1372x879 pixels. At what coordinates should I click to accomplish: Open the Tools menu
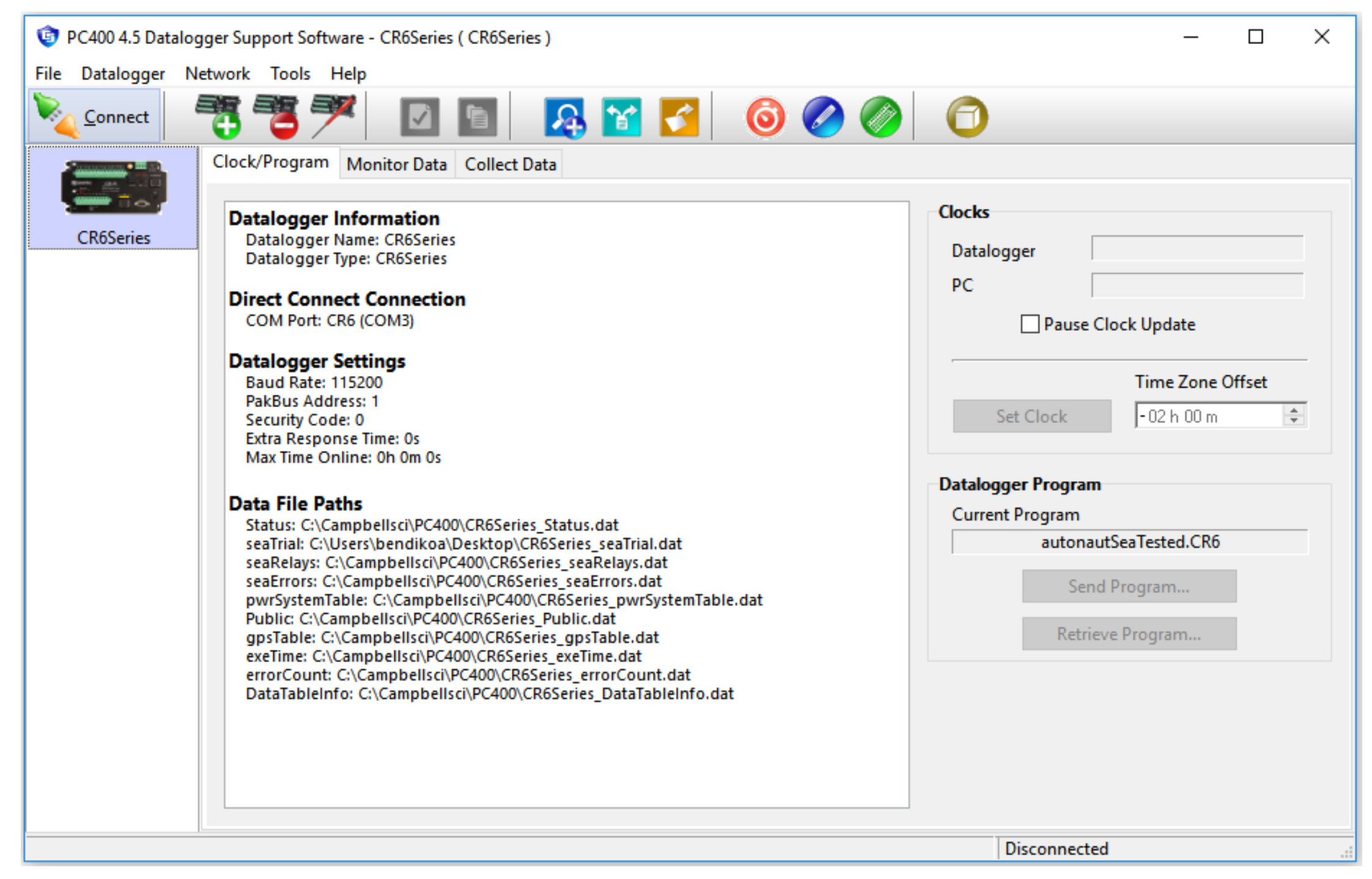point(290,74)
